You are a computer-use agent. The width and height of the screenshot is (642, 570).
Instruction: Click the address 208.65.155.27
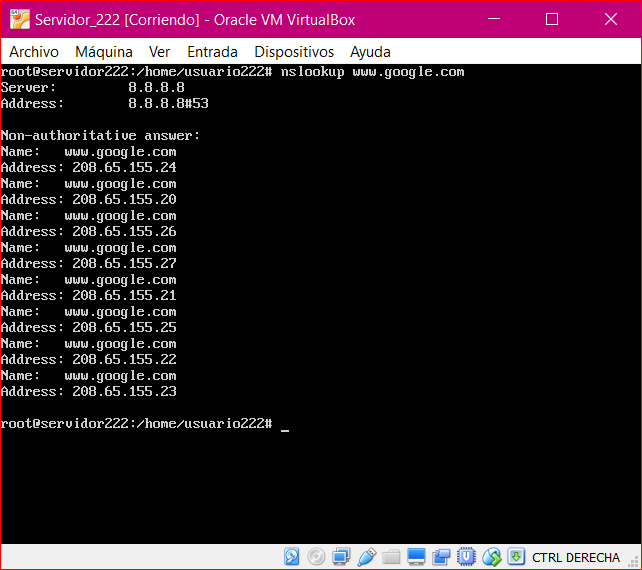click(x=124, y=263)
